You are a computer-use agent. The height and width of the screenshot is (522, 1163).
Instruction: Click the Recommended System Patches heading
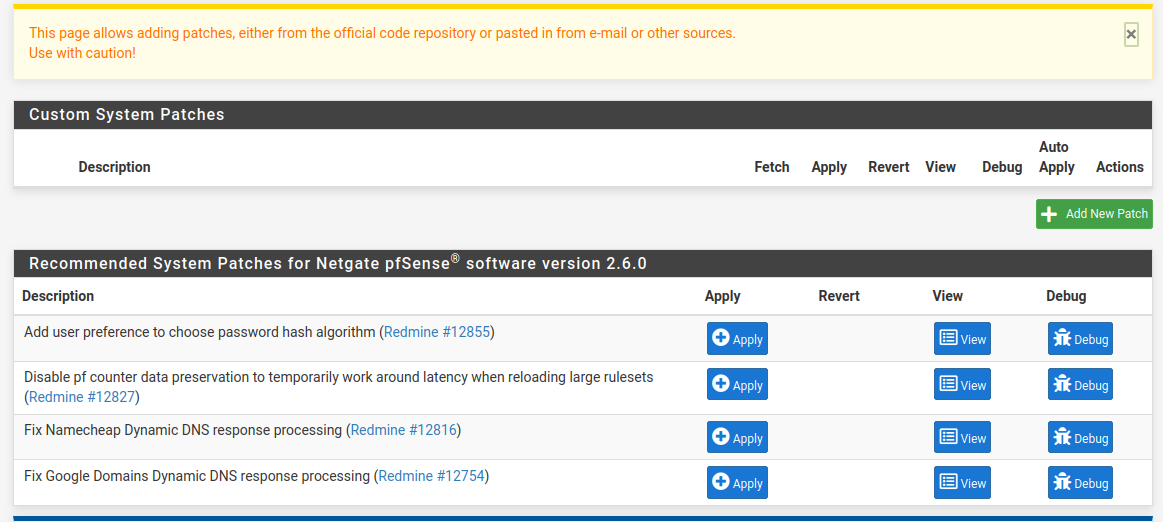(337, 263)
